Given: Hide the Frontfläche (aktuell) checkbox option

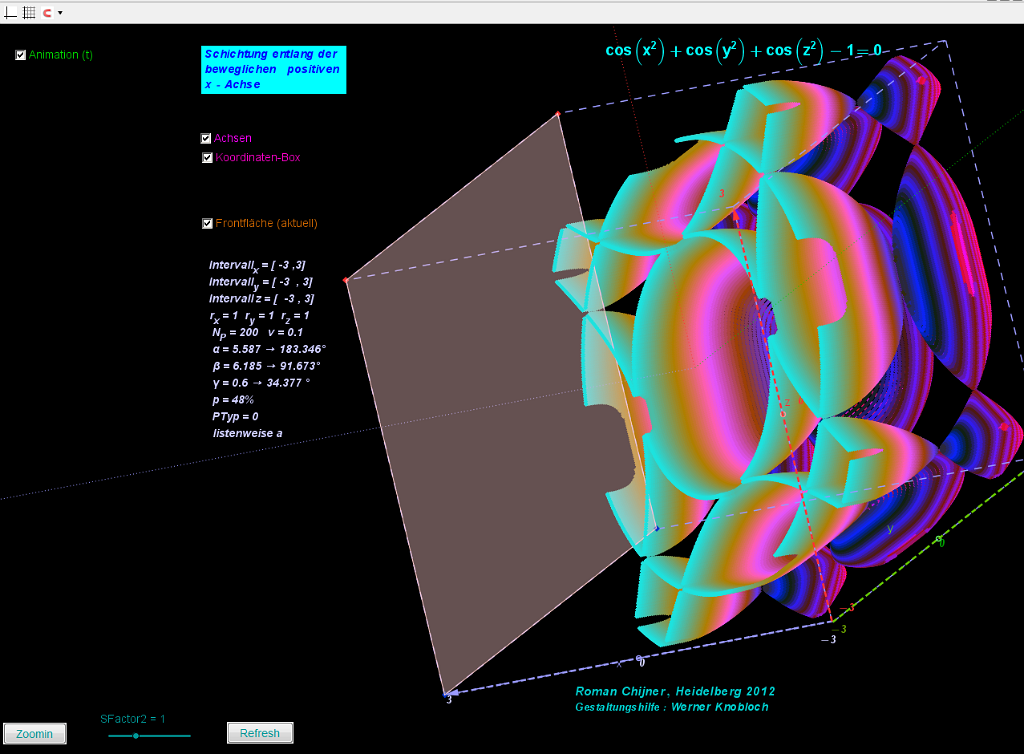Looking at the screenshot, I should [x=207, y=224].
